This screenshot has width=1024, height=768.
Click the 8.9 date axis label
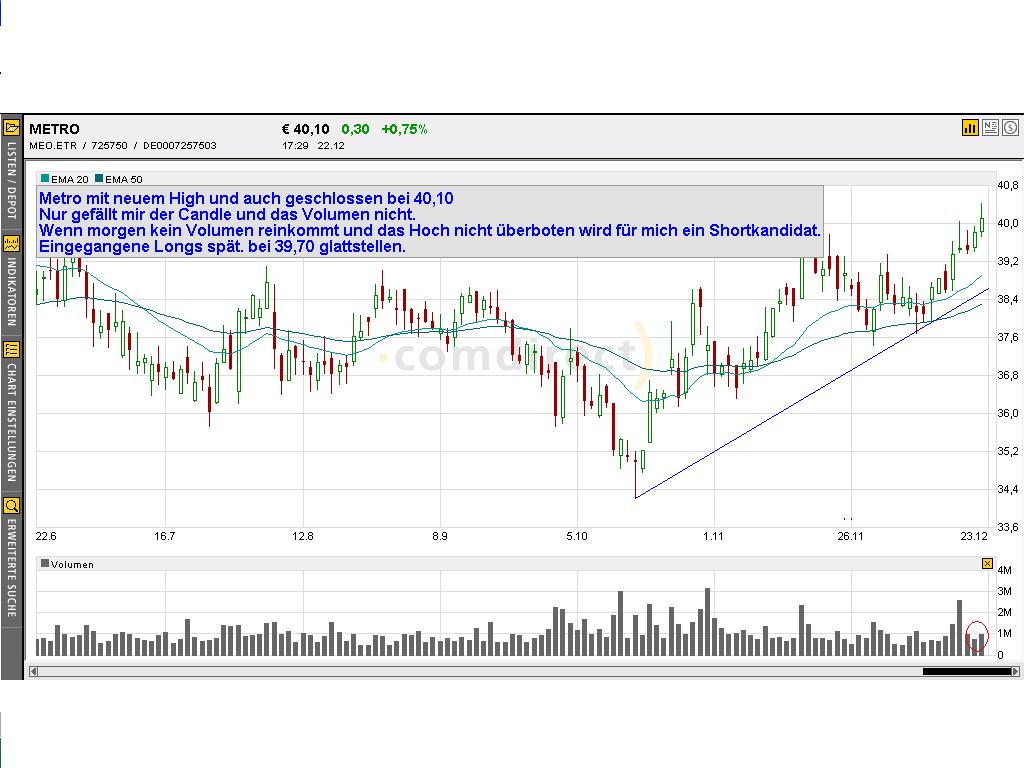tap(440, 536)
